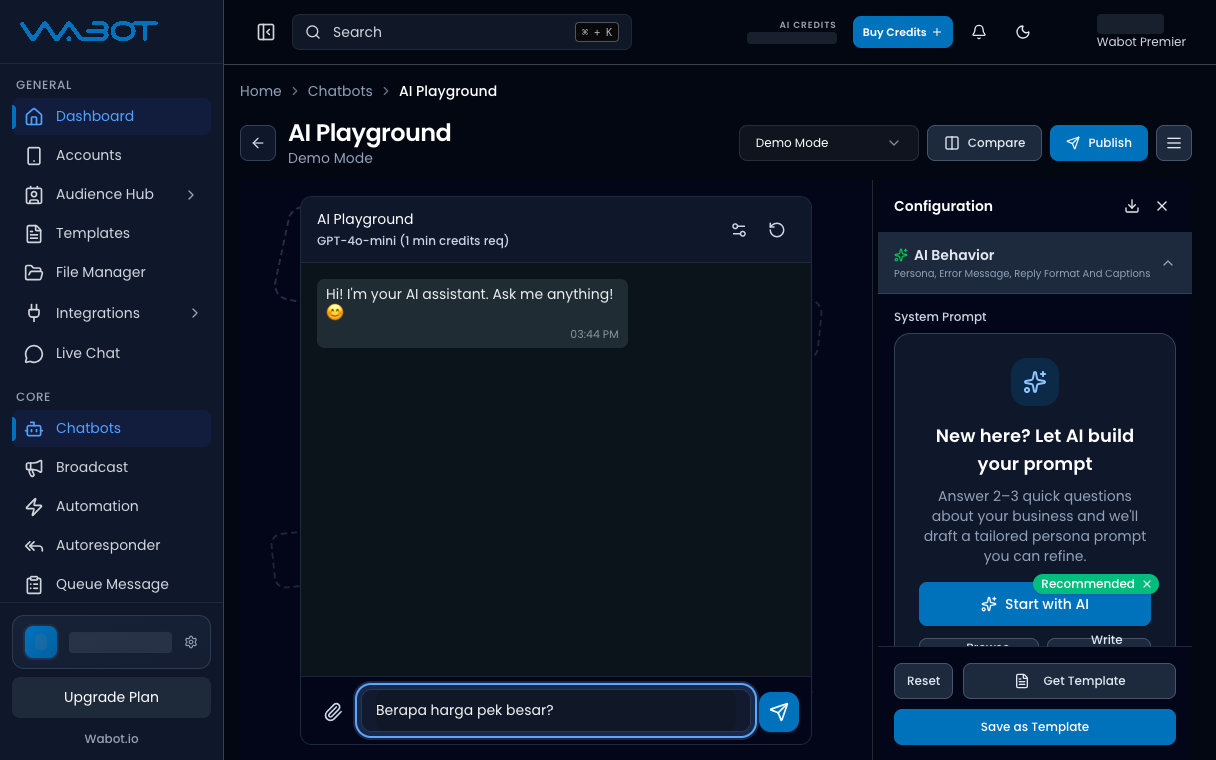Click the Autoresponder reply-all icon
This screenshot has width=1216, height=760.
tap(34, 545)
